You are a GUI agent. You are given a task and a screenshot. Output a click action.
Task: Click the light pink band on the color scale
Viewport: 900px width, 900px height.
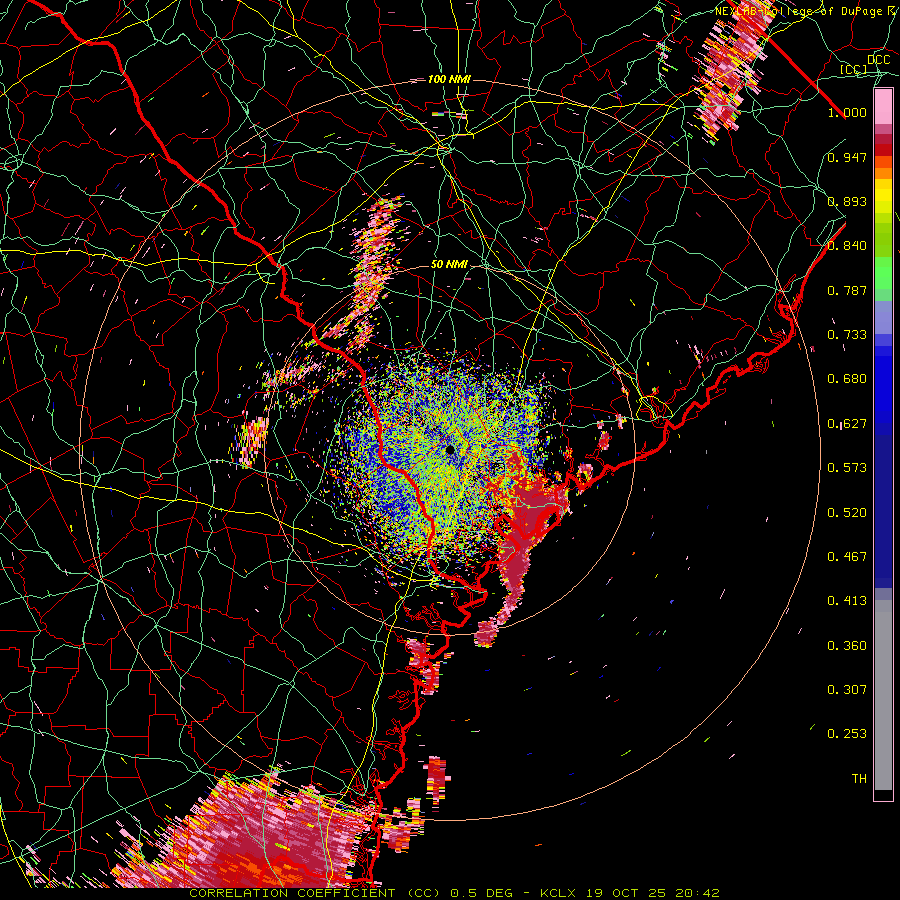coord(883,107)
